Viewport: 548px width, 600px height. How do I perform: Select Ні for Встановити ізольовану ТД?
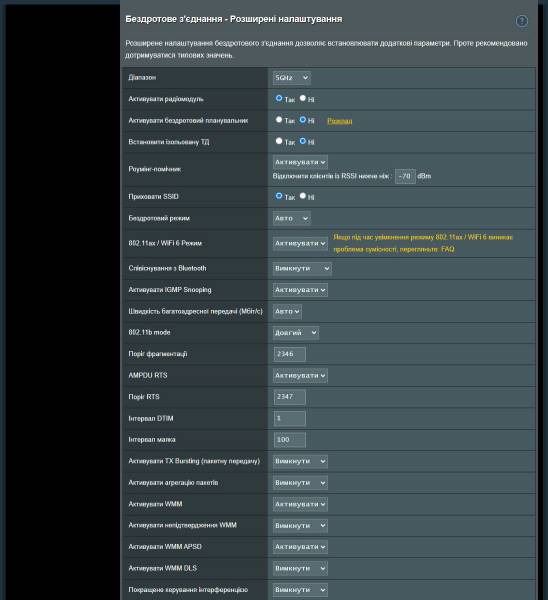pos(302,141)
